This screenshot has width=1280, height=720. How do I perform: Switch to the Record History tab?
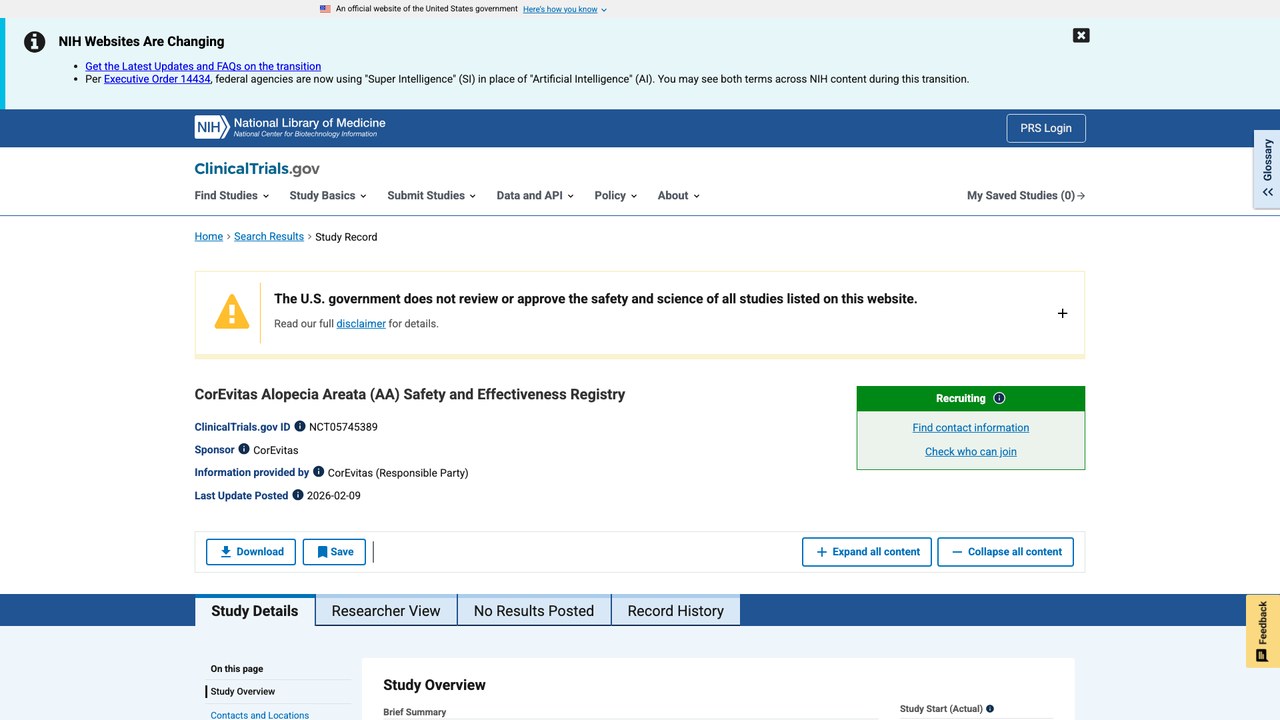pyautogui.click(x=676, y=611)
